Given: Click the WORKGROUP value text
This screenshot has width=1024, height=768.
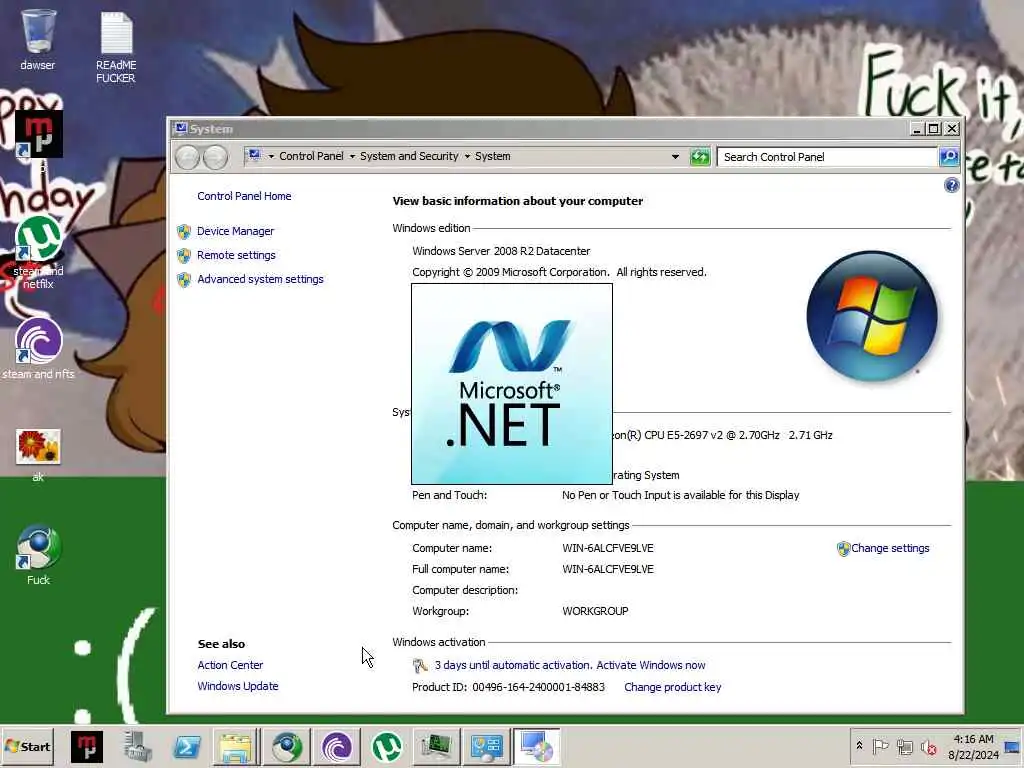Looking at the screenshot, I should 595,611.
